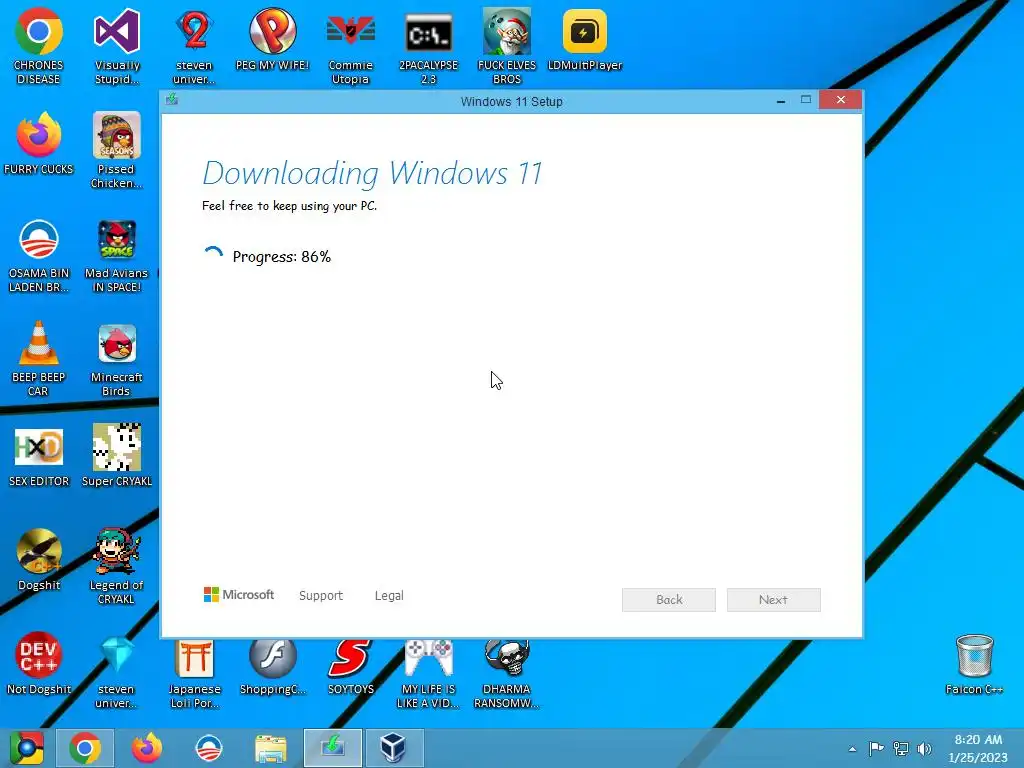Select the BEEP BEEP CAR cone icon
Screen dimensions: 1024x768
click(x=39, y=358)
